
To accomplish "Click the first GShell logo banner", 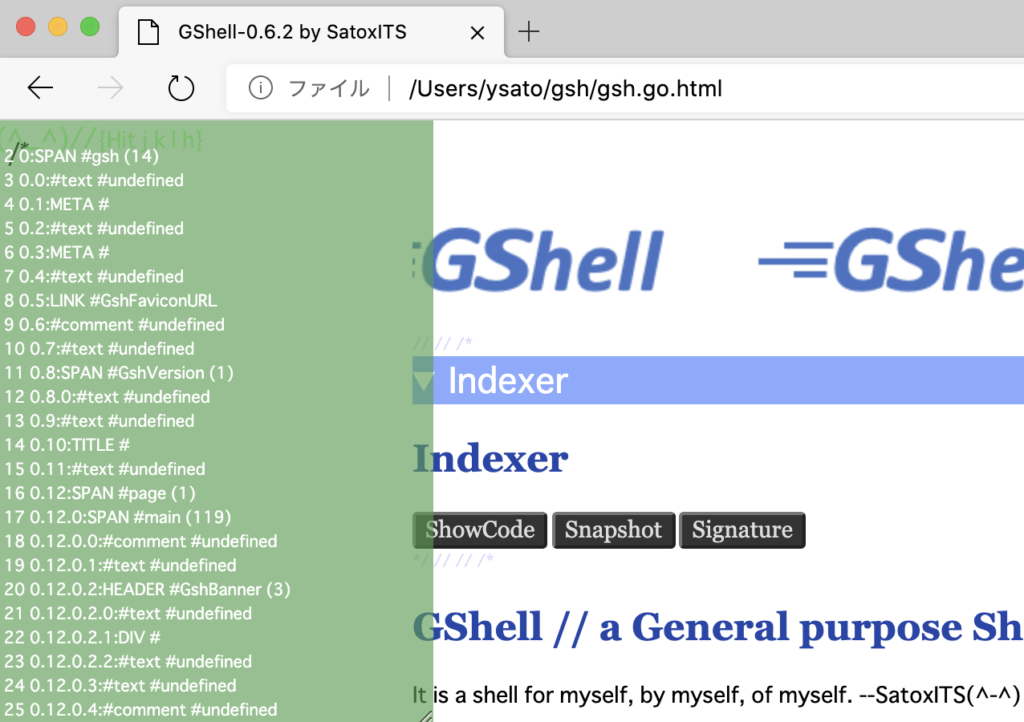I will [545, 261].
